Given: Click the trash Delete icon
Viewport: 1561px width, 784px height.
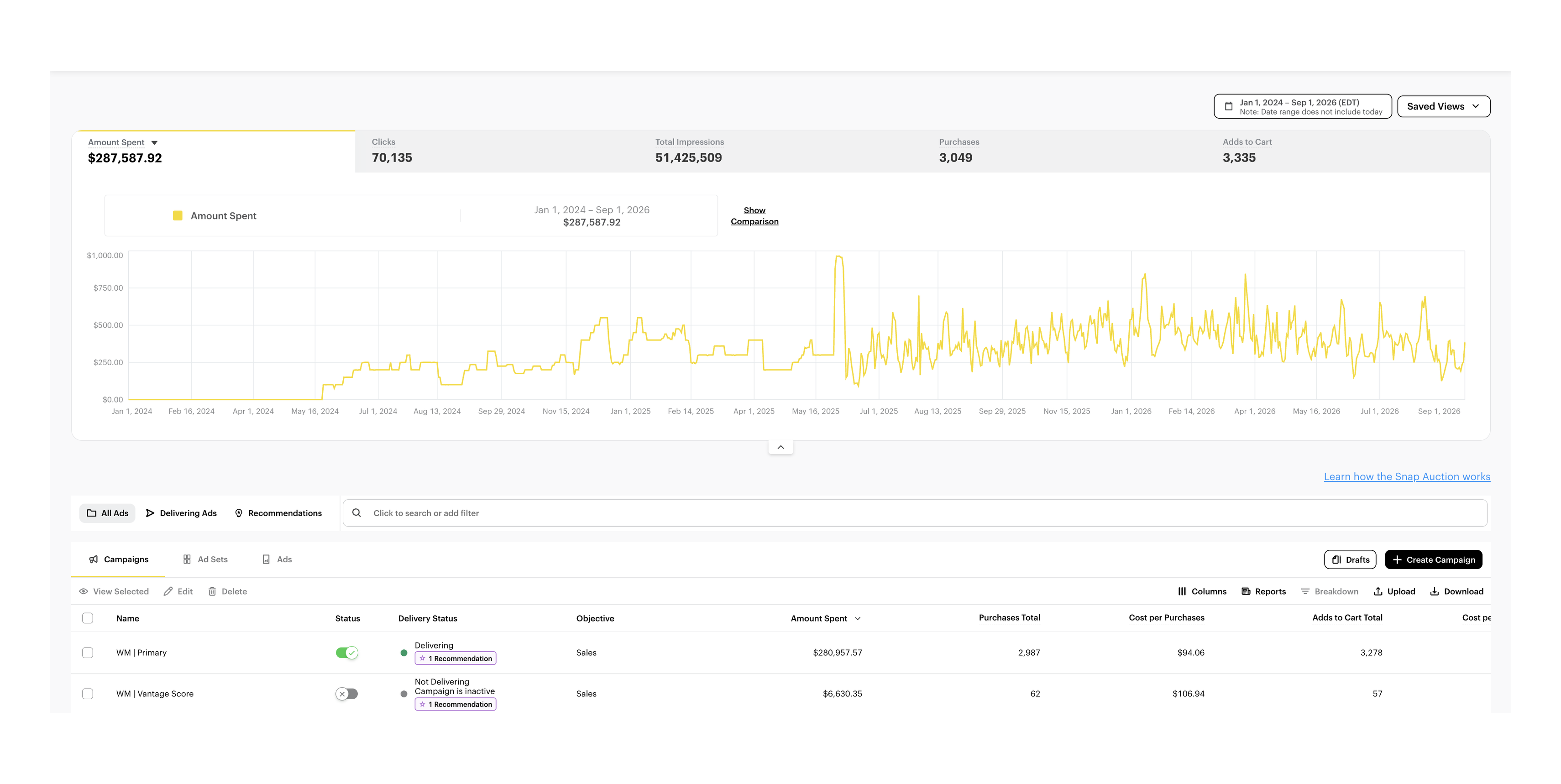Looking at the screenshot, I should point(212,591).
